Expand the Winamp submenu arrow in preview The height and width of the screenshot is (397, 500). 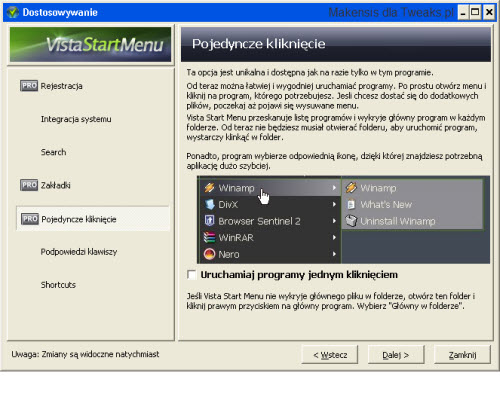tap(334, 188)
